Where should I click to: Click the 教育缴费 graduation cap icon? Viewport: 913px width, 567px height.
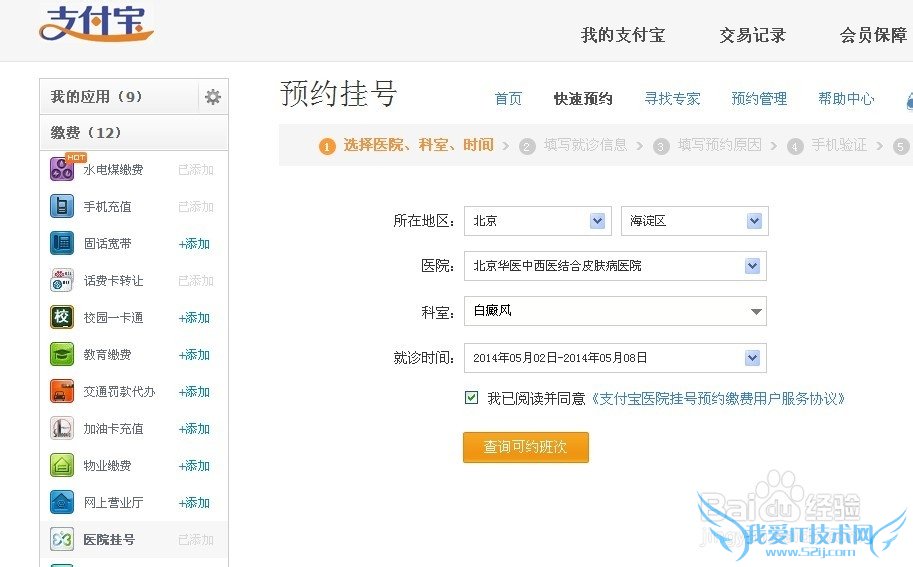62,354
